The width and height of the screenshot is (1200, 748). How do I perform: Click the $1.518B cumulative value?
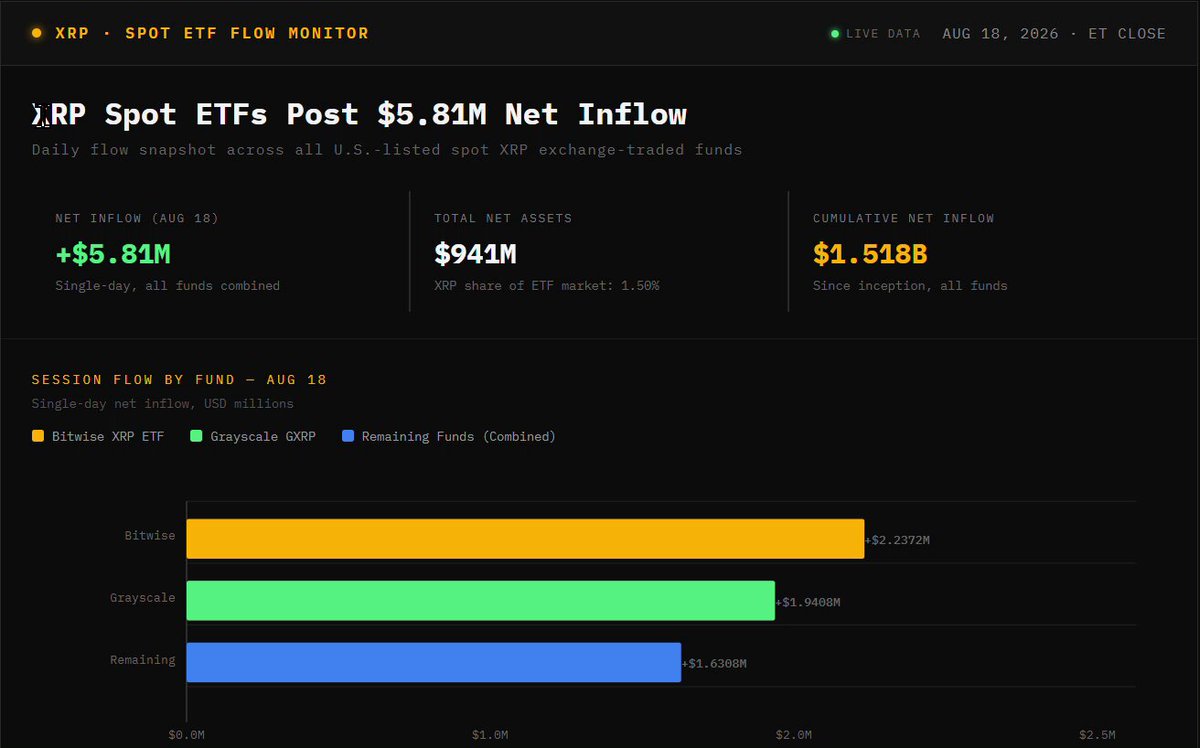[x=870, y=254]
